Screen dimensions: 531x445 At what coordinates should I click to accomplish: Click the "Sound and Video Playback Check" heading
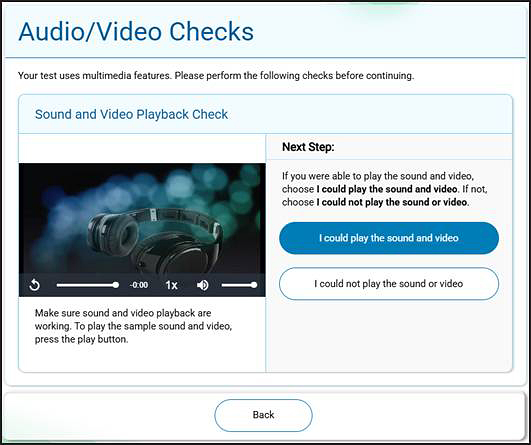pos(131,114)
